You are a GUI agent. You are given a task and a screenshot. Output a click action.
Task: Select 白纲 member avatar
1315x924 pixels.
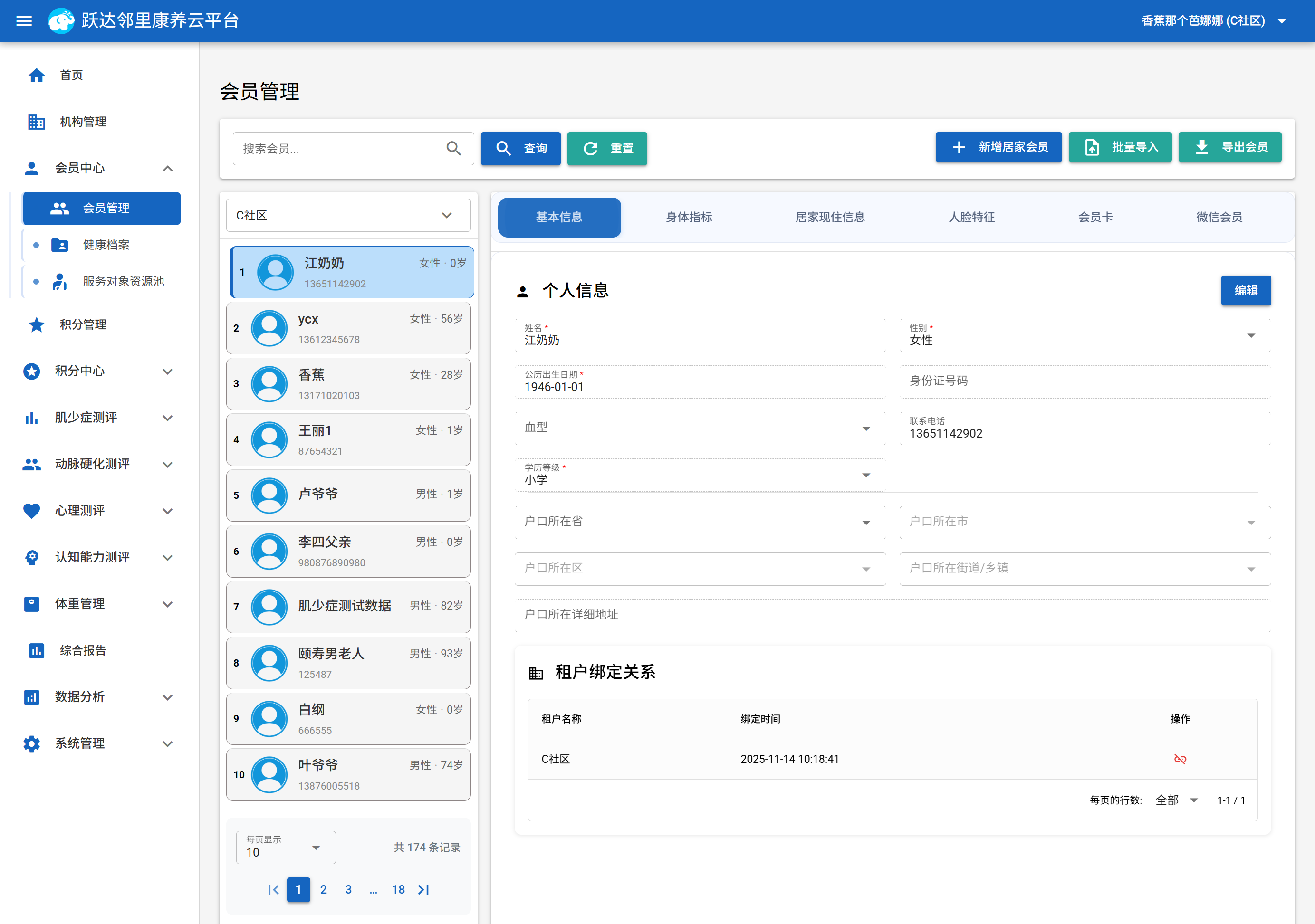[x=269, y=719]
